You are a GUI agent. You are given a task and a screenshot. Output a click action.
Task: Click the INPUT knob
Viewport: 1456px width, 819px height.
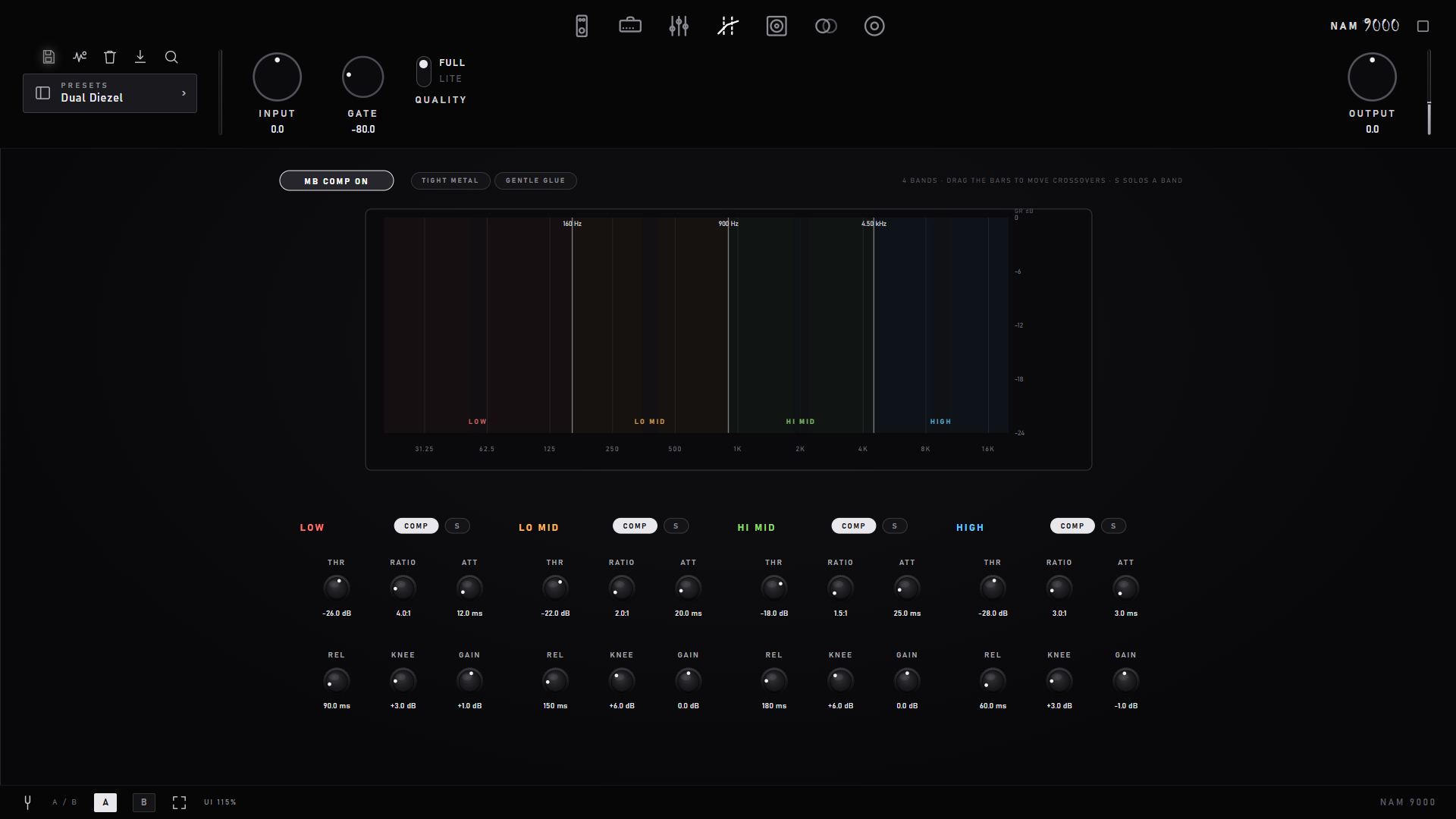click(x=277, y=77)
